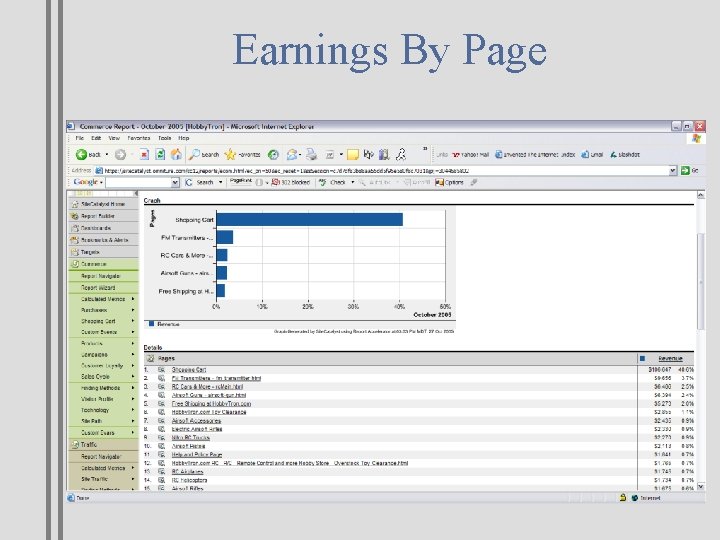Click the Gmail links bar shortcut

[x=592, y=155]
